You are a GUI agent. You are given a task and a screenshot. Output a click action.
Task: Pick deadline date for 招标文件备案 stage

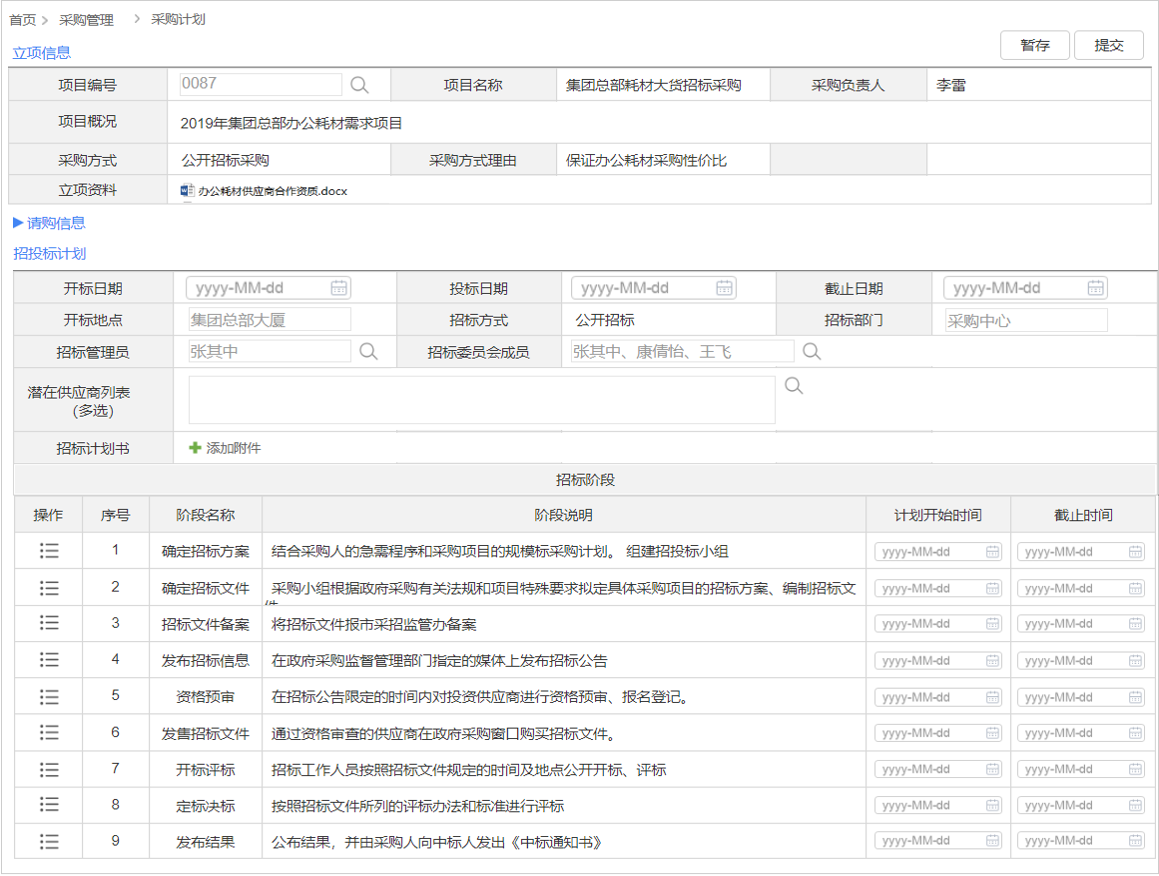(x=1081, y=624)
